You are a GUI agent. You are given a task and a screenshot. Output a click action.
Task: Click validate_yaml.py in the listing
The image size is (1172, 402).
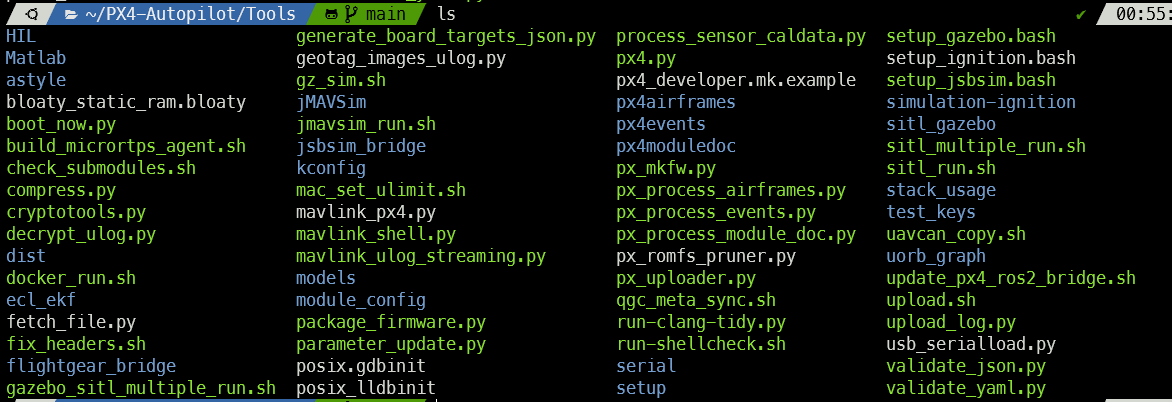[965, 389]
